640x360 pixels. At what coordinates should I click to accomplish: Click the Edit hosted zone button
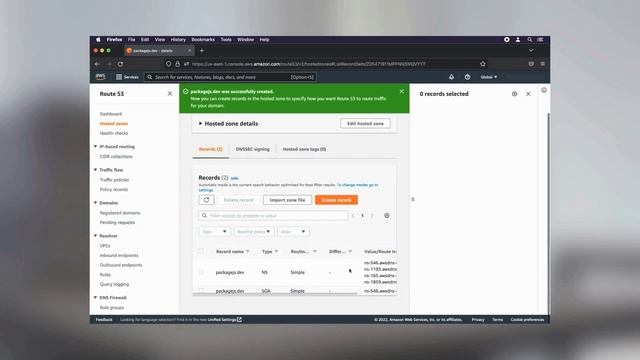click(x=365, y=123)
